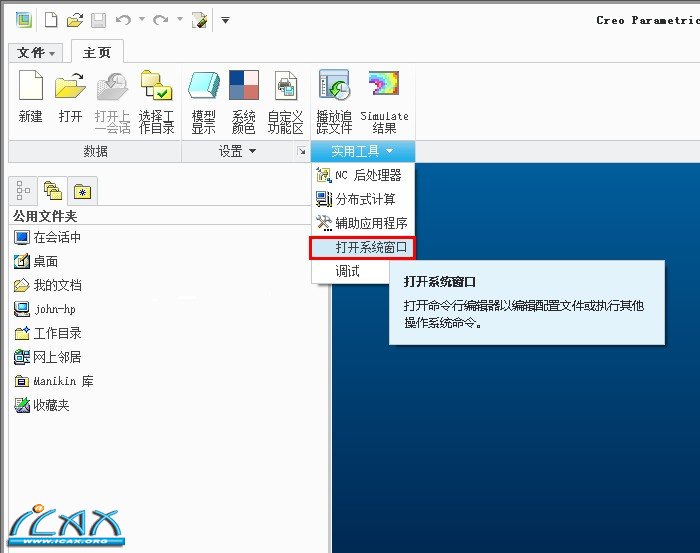
Task: Click the 数据 group label
Action: 95,151
